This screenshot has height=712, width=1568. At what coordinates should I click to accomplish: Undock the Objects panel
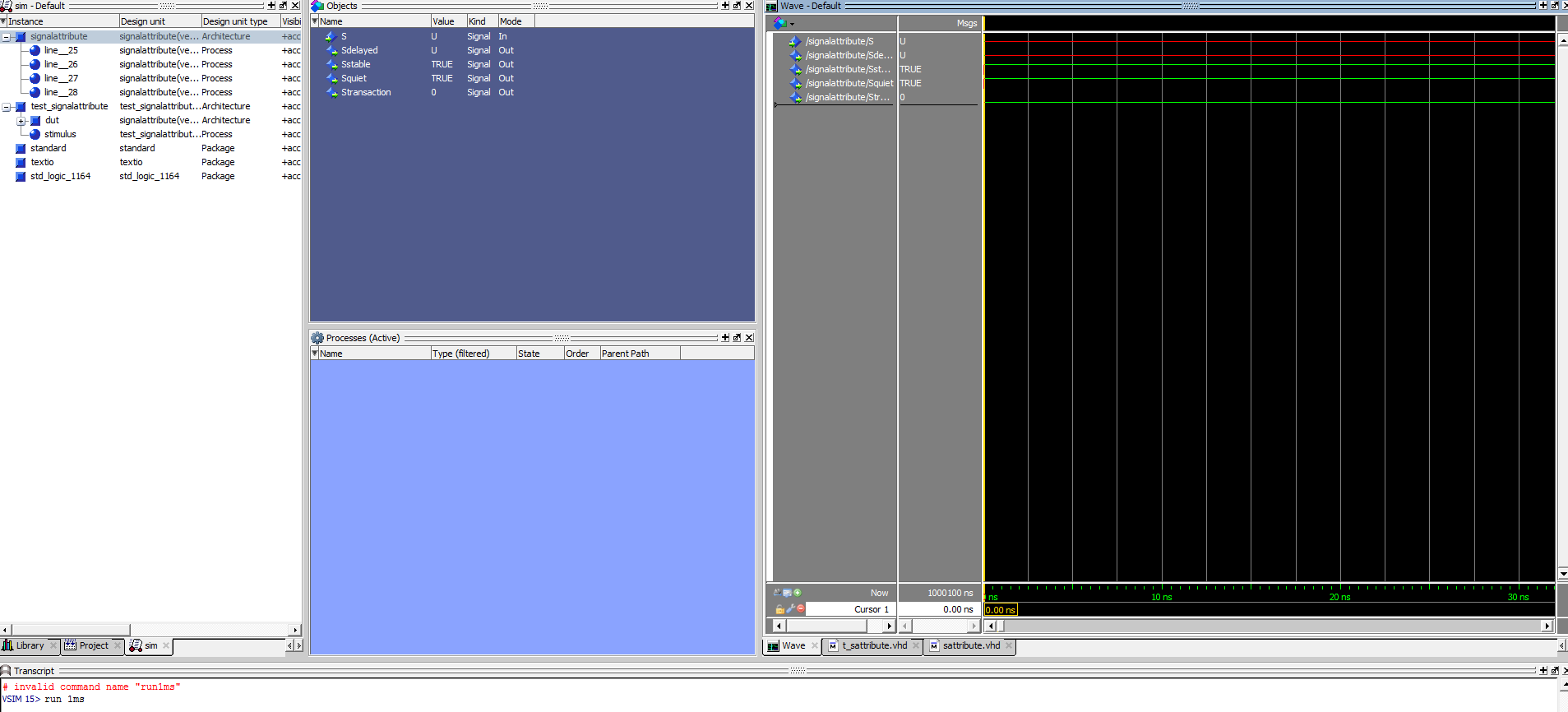coord(737,6)
